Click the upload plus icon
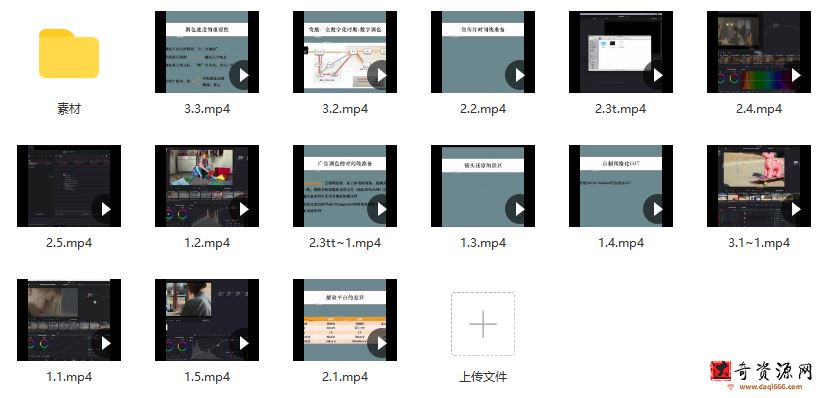Viewport: 820px width, 398px height. (x=483, y=324)
